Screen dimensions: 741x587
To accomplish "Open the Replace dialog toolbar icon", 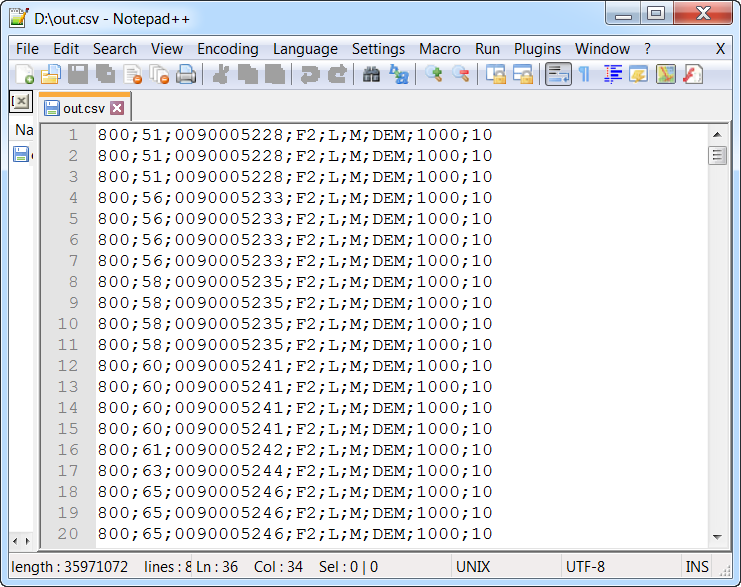I will click(x=399, y=75).
